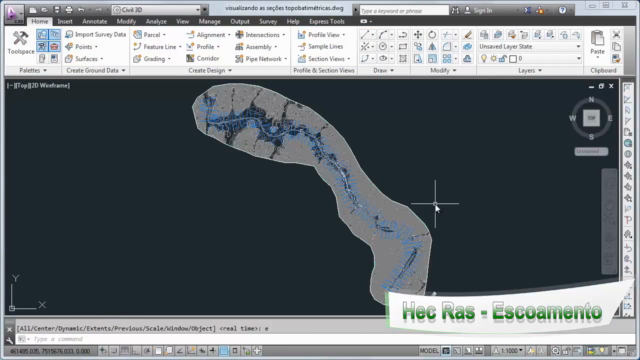
Task: Toggle Polar Tracking in status bar
Action: (x=147, y=351)
